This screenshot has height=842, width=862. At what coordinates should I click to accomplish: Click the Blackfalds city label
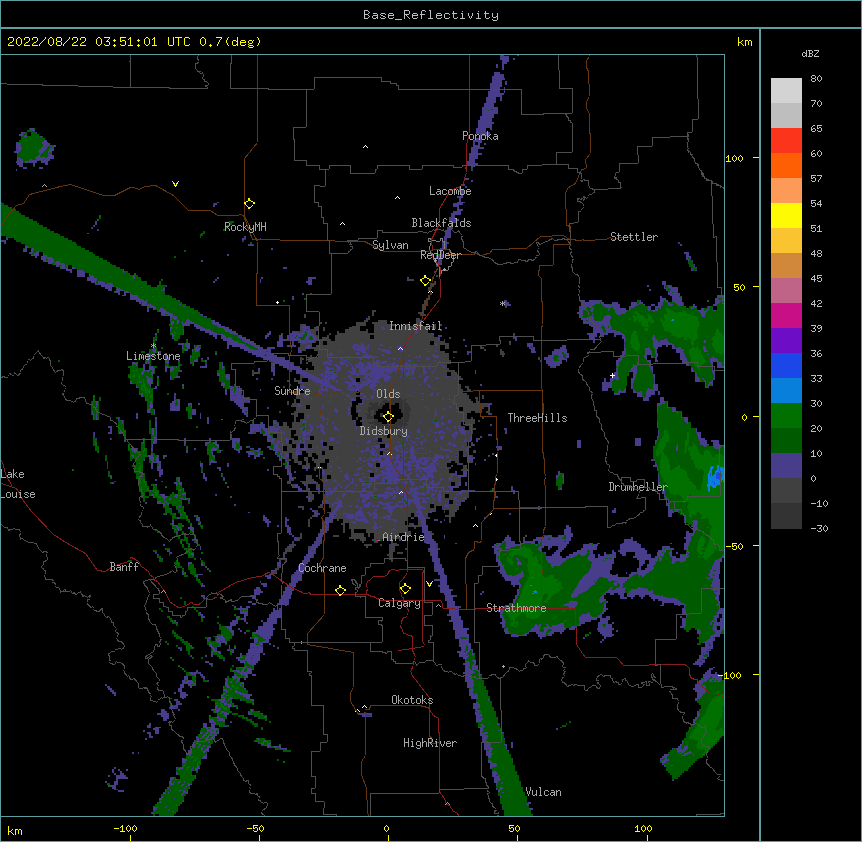pos(441,223)
